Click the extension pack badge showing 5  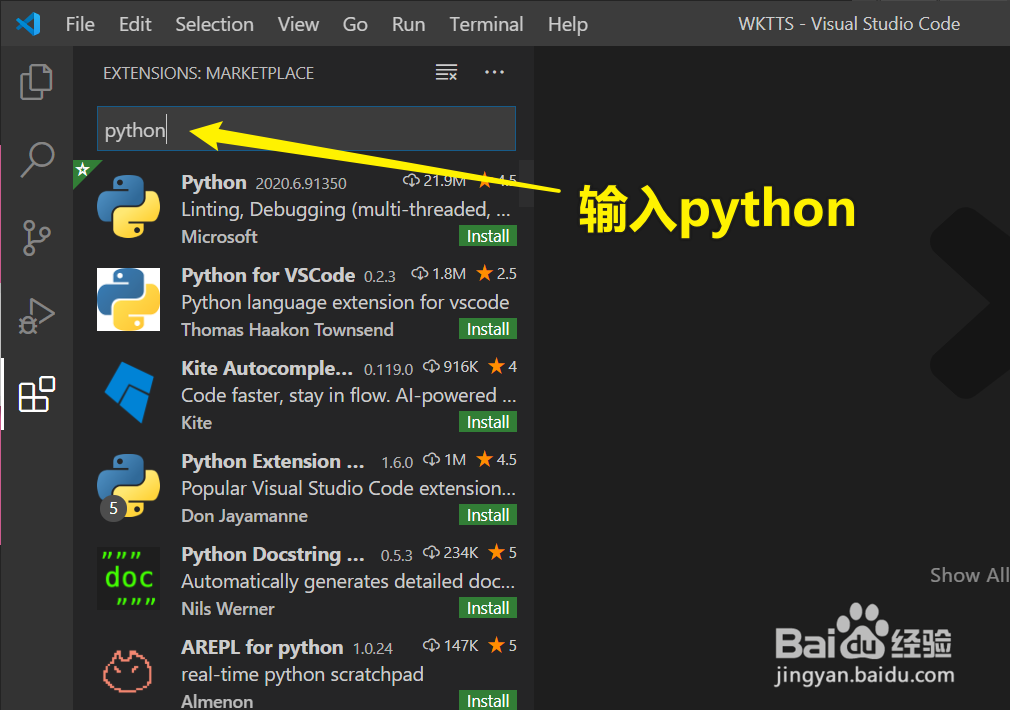point(113,508)
